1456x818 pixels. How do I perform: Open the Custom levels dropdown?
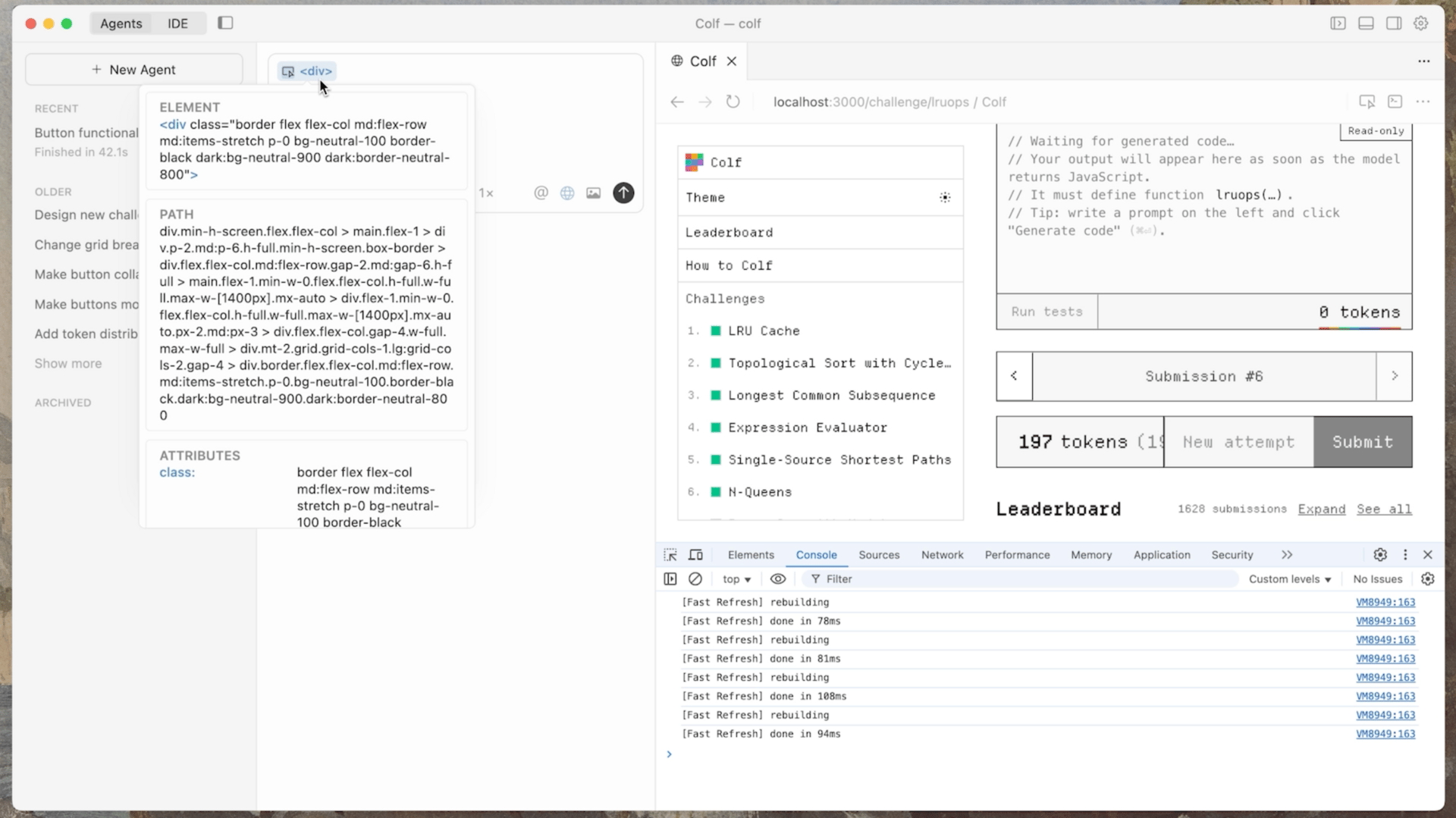[1290, 579]
